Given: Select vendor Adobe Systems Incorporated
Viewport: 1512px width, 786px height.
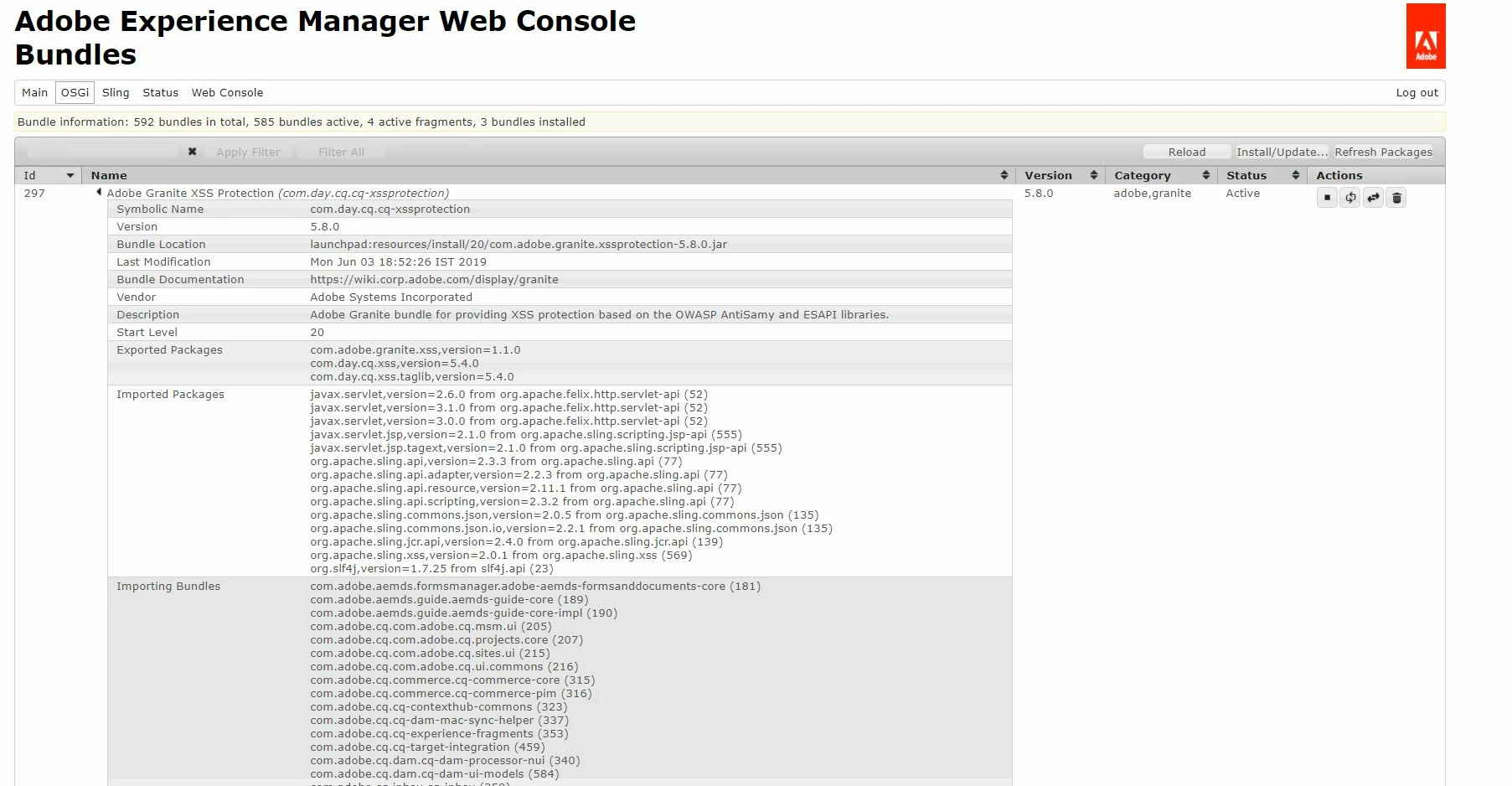Looking at the screenshot, I should pos(391,297).
